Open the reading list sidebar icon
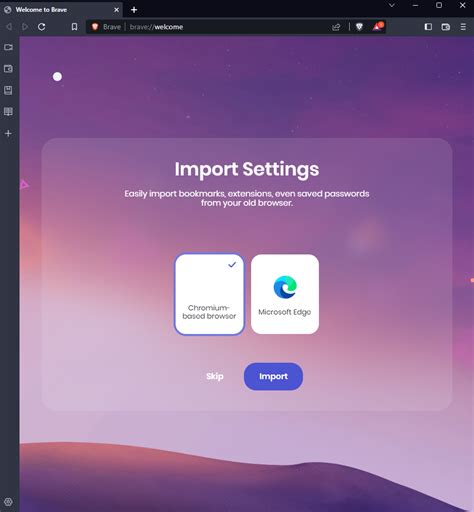The image size is (474, 512). coord(8,111)
